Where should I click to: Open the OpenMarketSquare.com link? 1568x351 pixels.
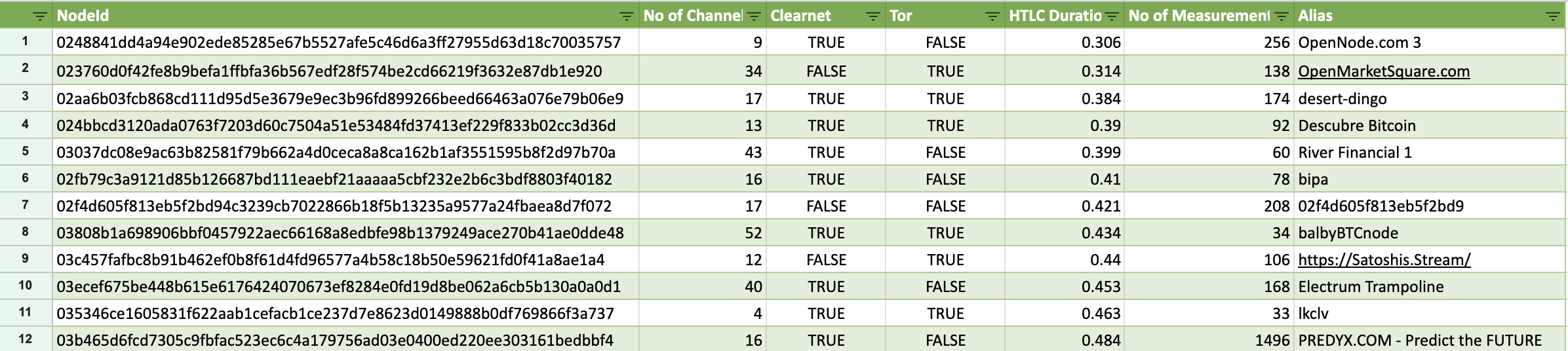[x=1383, y=71]
